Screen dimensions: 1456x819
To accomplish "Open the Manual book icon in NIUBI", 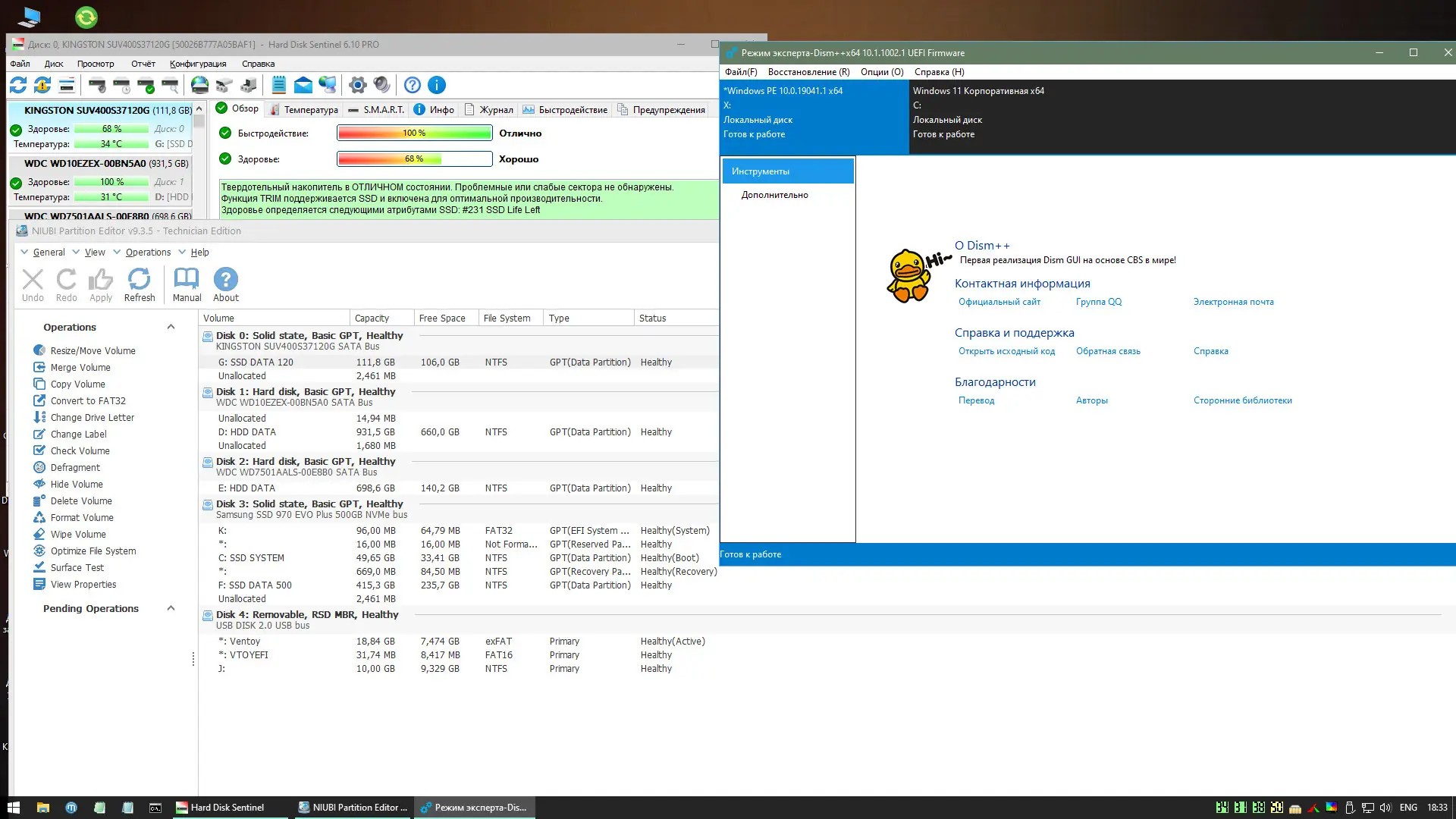I will tap(187, 285).
